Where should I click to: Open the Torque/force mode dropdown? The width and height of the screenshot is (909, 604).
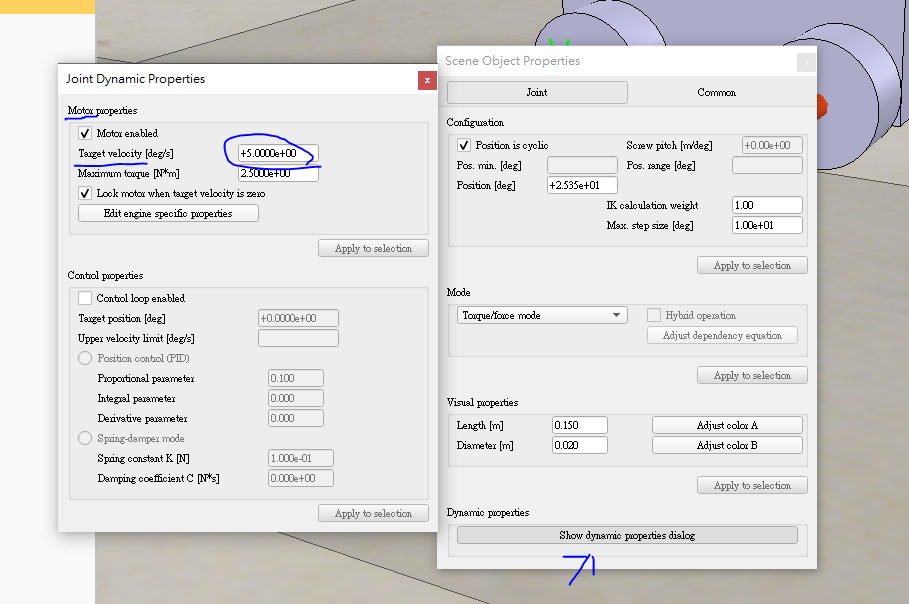[x=541, y=315]
